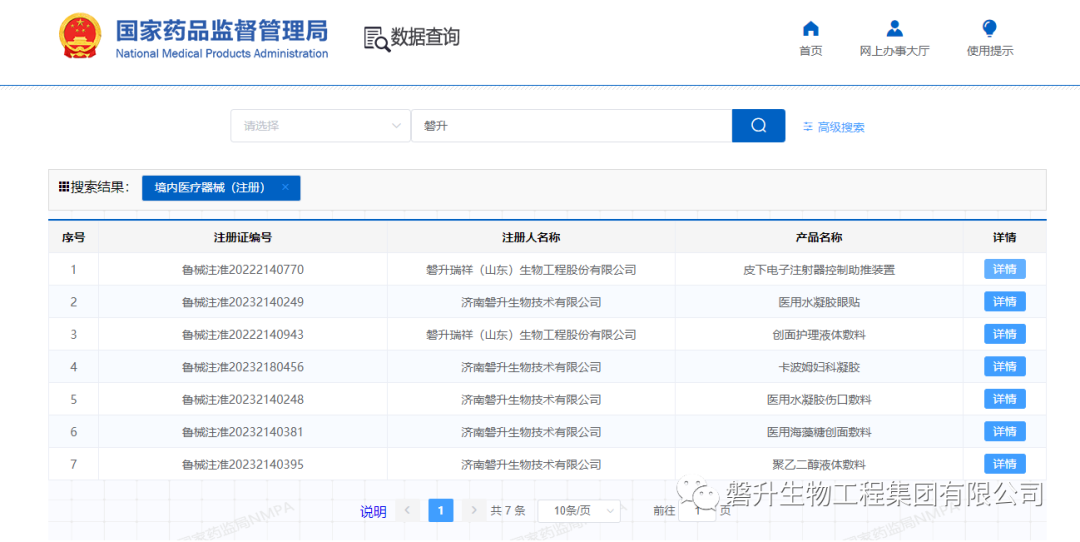Click registration number 鲁械注准20232180456
1080x542 pixels.
(x=242, y=366)
